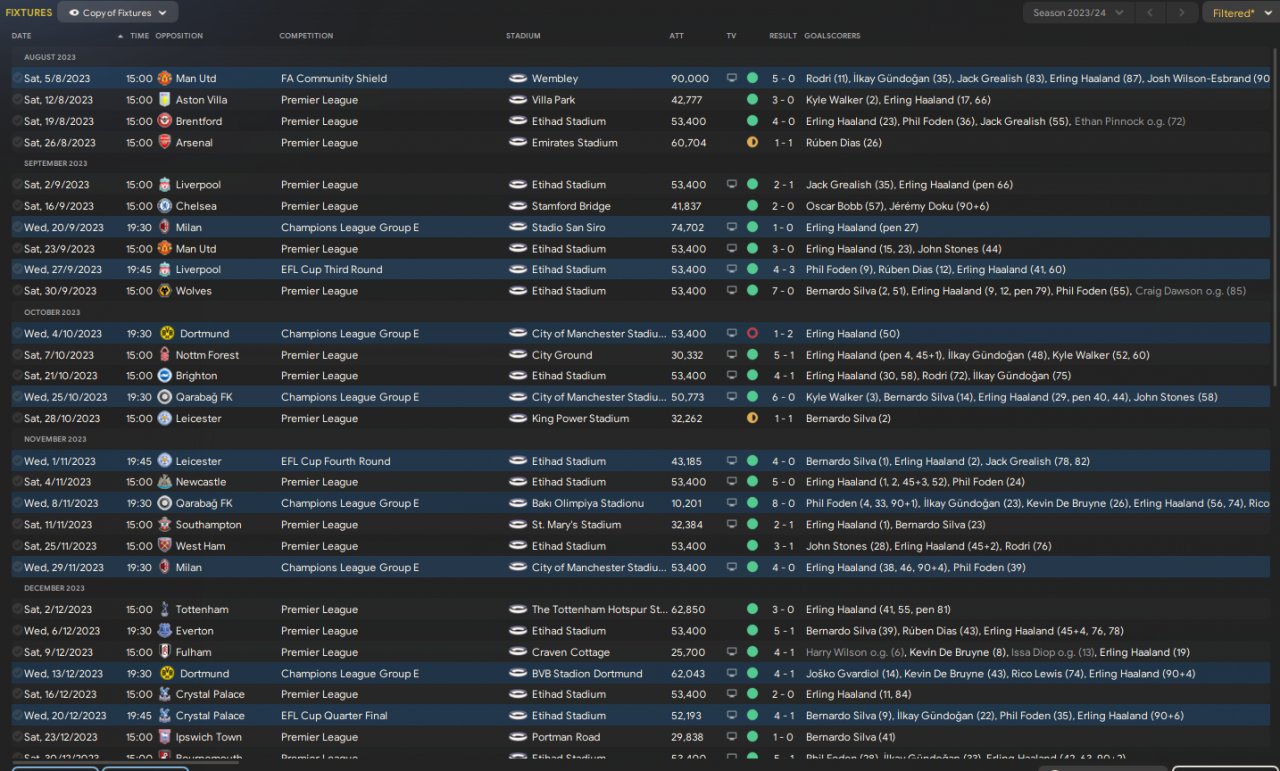Sort by the Date column header
The height and width of the screenshot is (771, 1280).
21,36
